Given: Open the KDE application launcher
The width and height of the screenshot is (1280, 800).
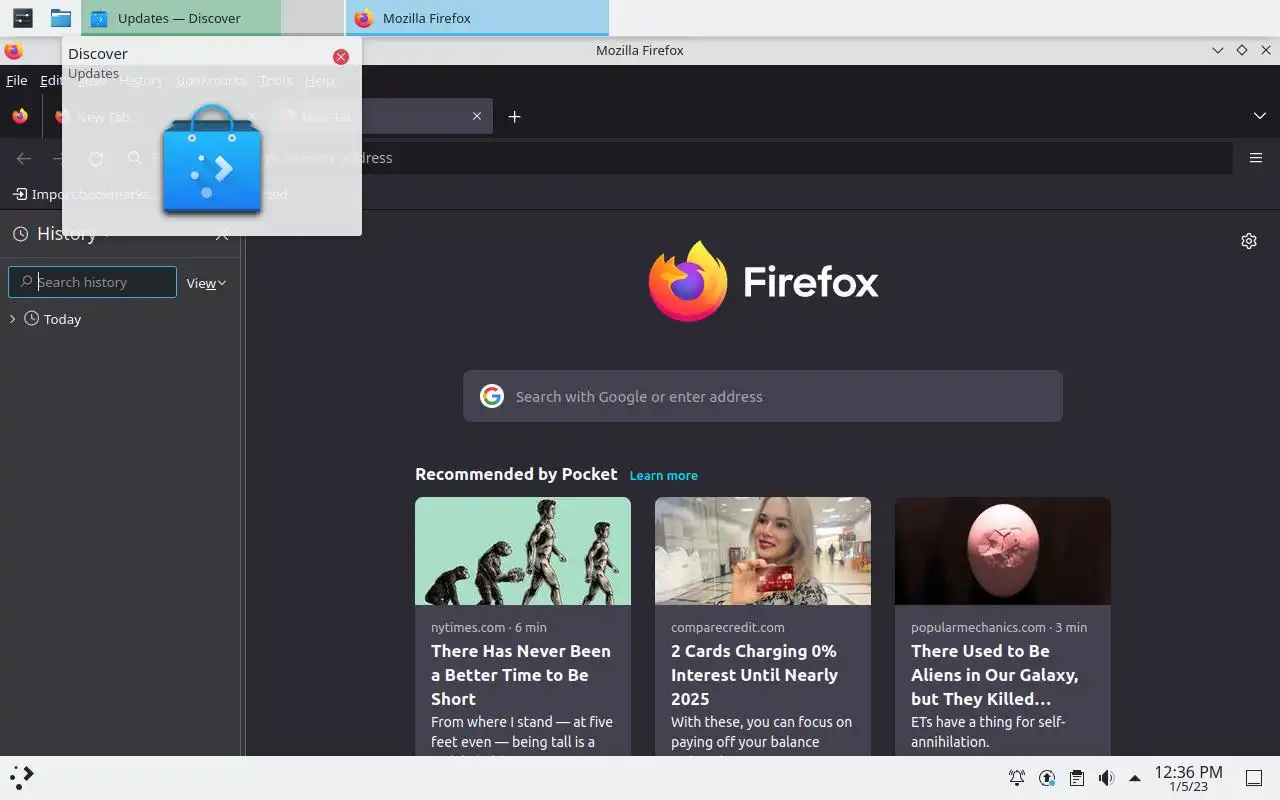Looking at the screenshot, I should pyautogui.click(x=22, y=777).
